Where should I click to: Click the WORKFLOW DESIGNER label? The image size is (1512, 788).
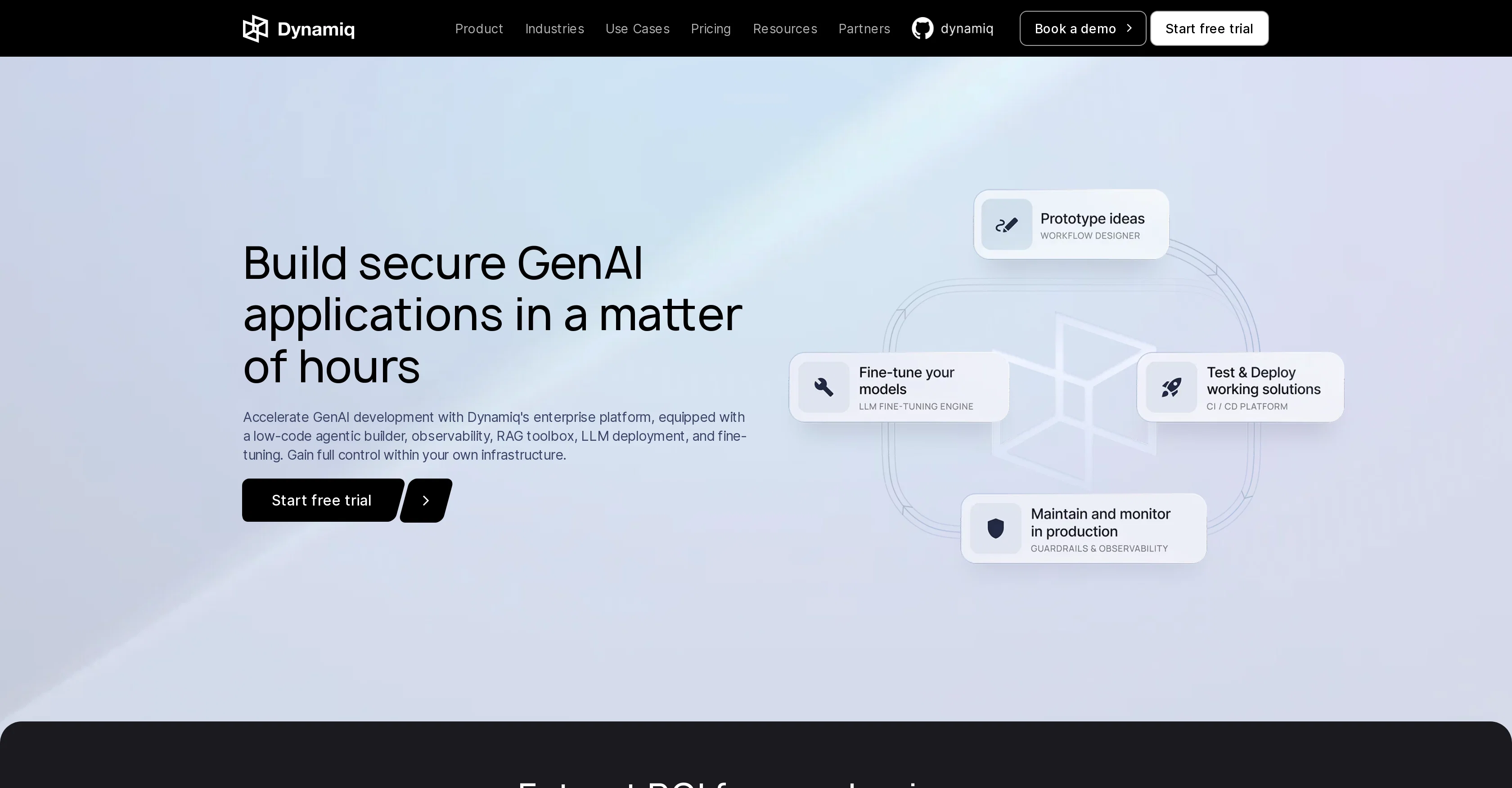pos(1090,236)
